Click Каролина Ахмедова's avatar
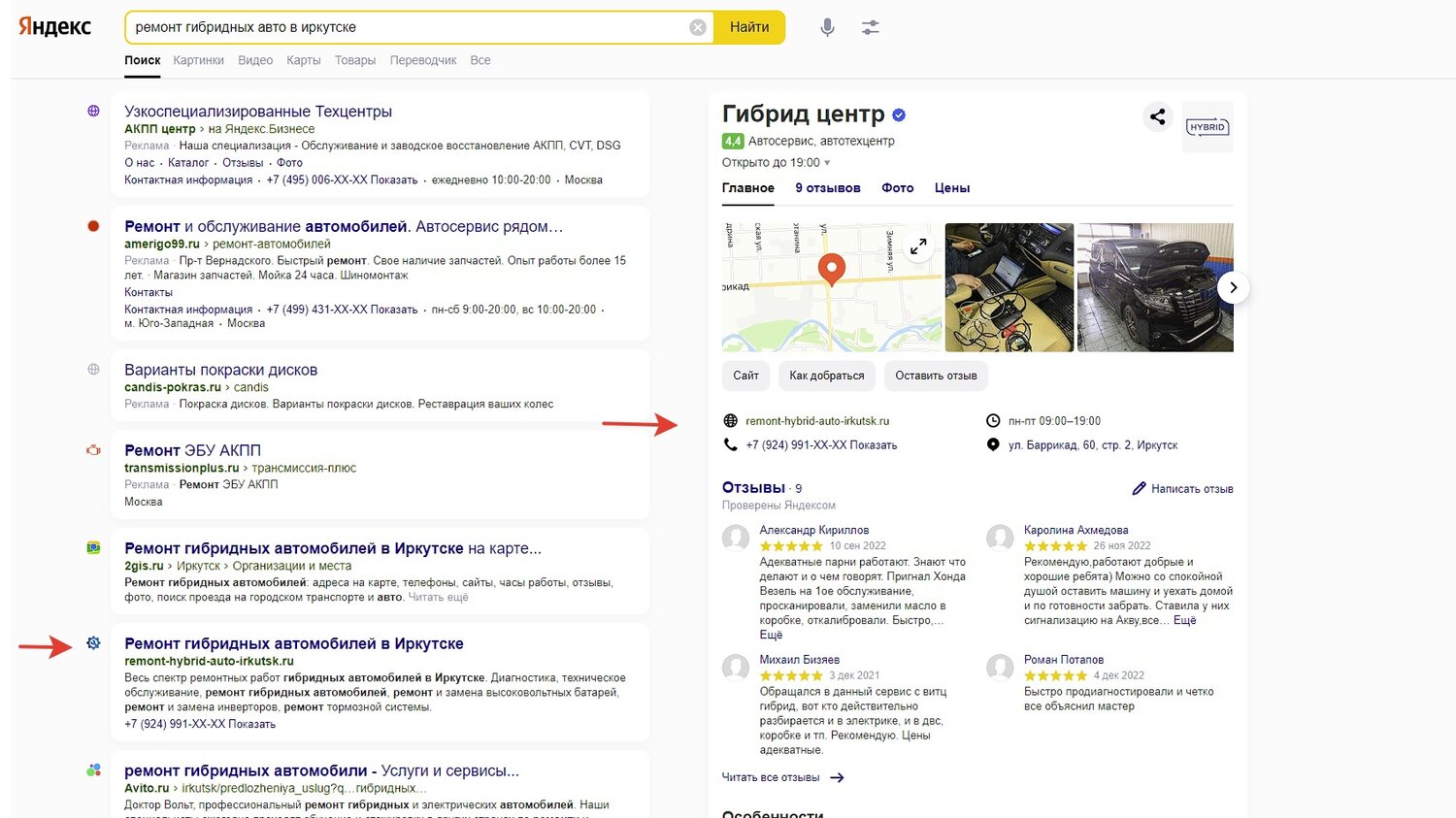 (x=1000, y=538)
